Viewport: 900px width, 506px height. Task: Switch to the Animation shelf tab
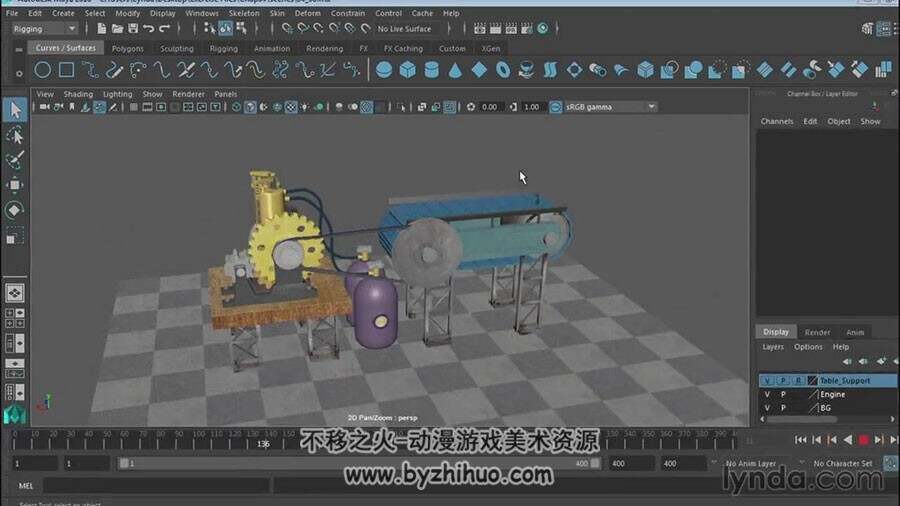click(x=272, y=49)
